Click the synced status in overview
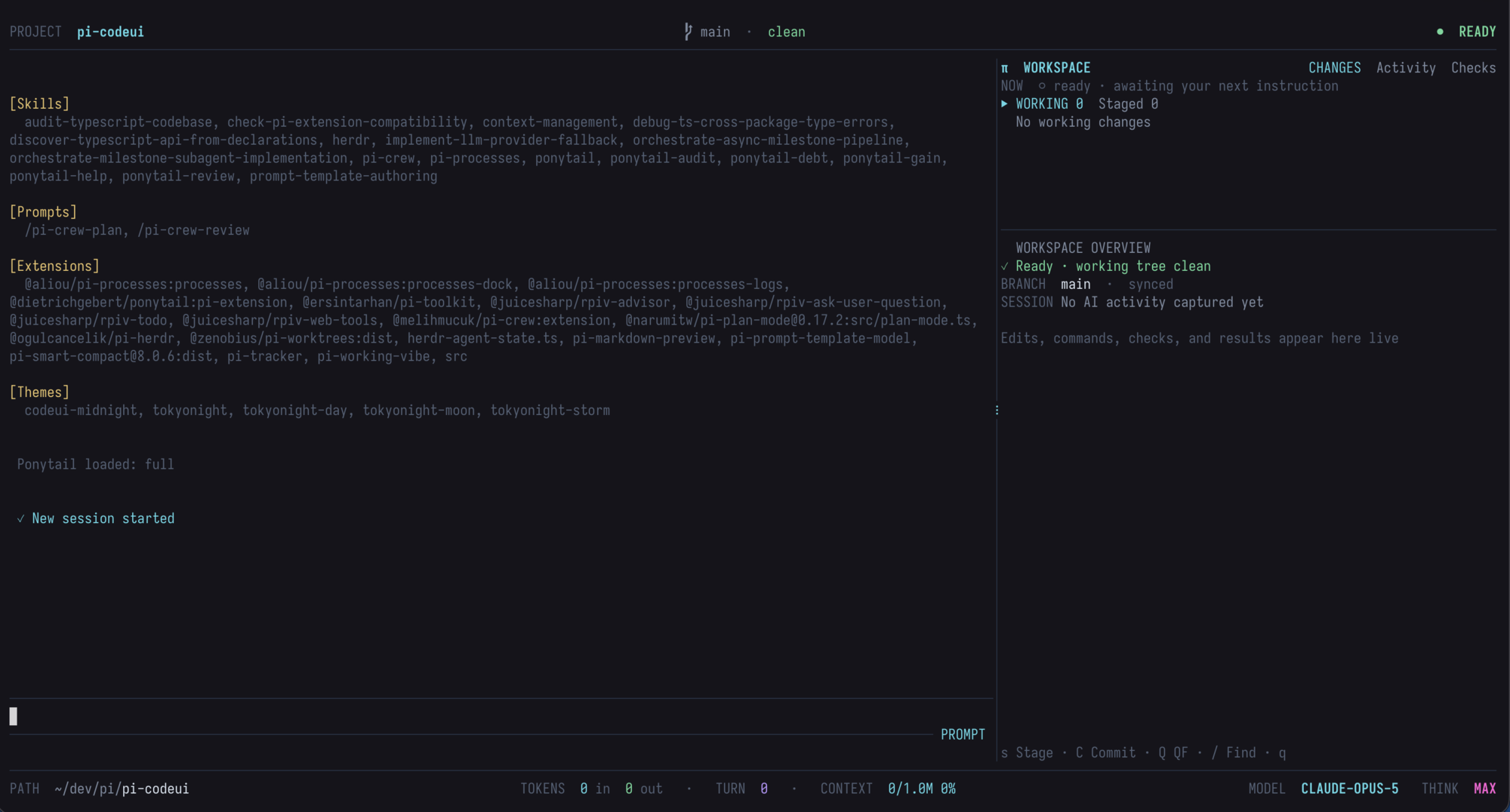 point(1150,285)
